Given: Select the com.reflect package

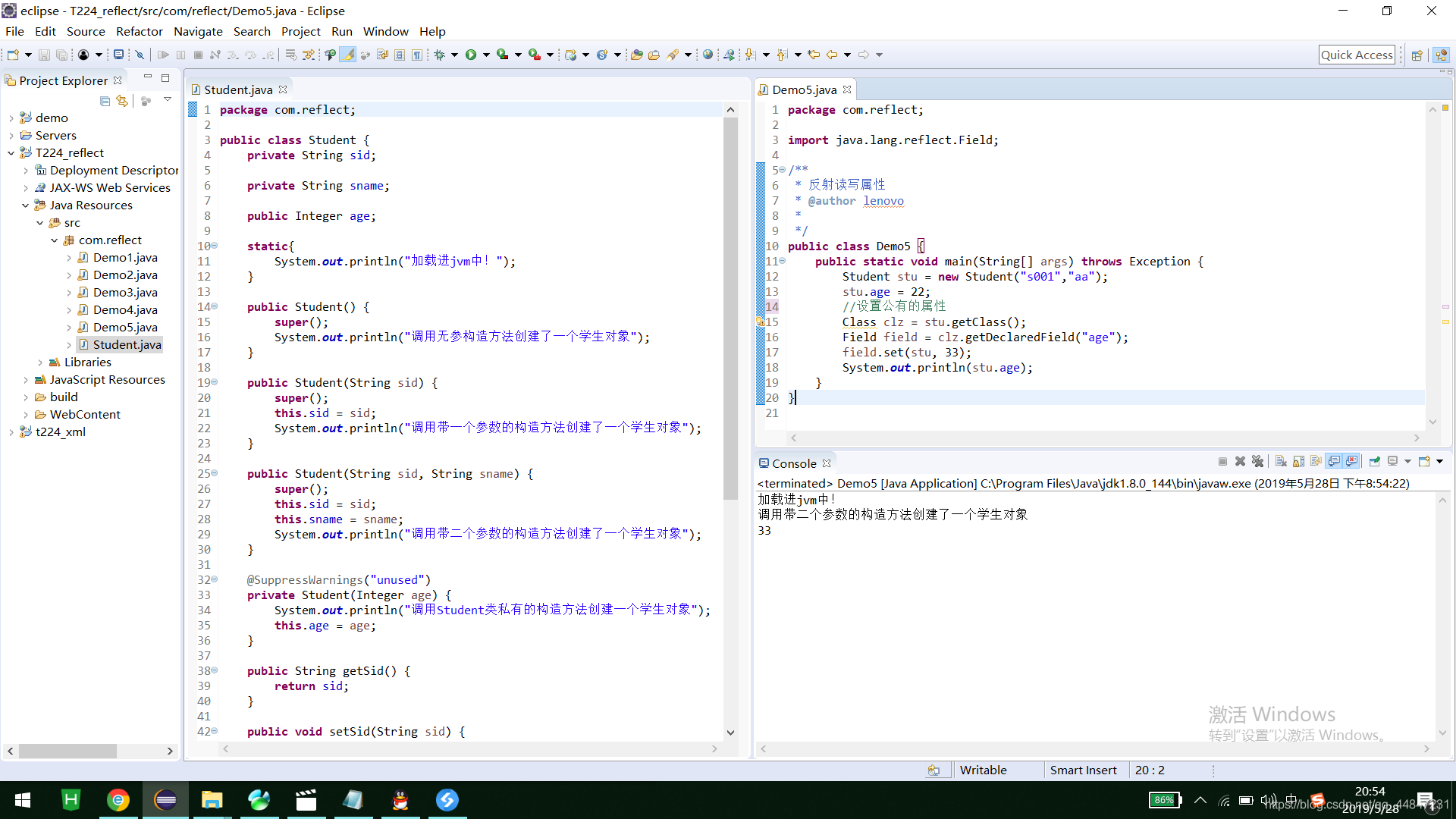Looking at the screenshot, I should pos(110,240).
